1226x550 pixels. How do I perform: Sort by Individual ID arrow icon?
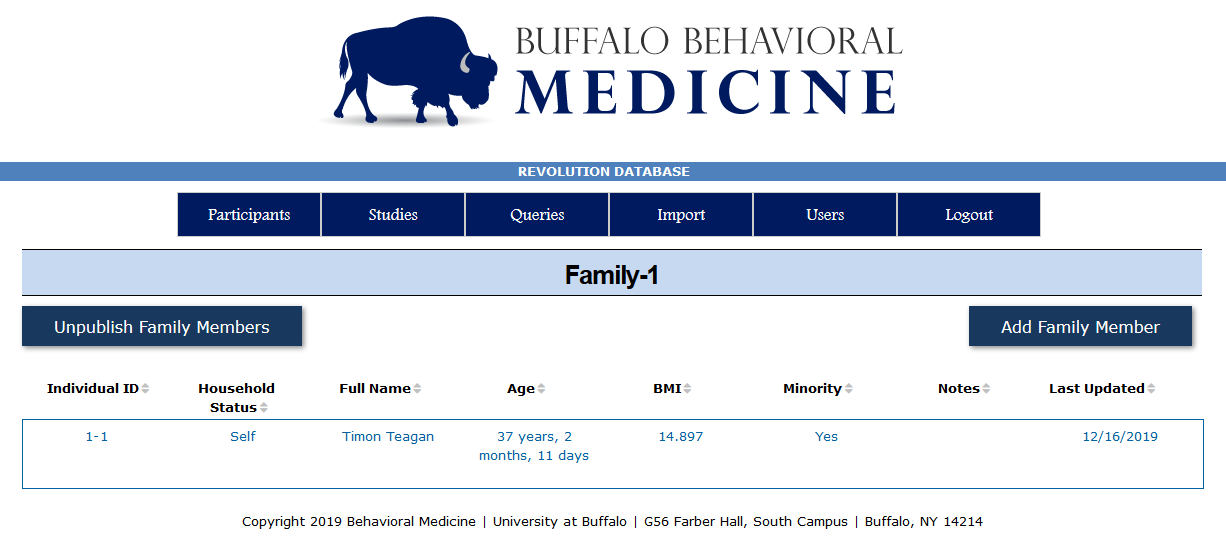pos(145,389)
